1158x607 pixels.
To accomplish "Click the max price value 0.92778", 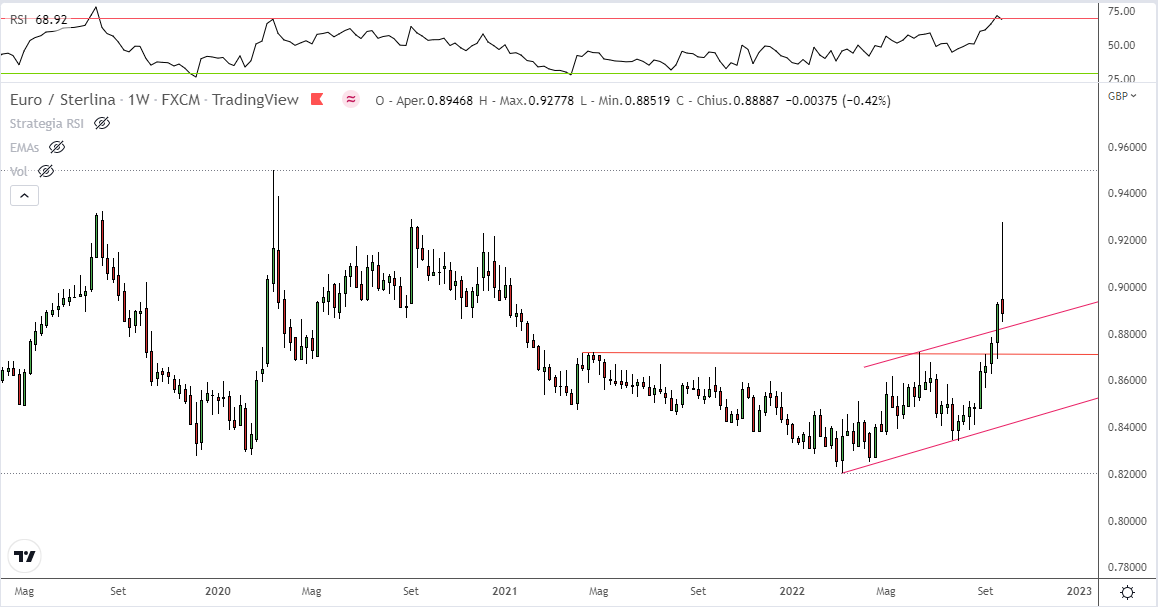I will coord(551,100).
